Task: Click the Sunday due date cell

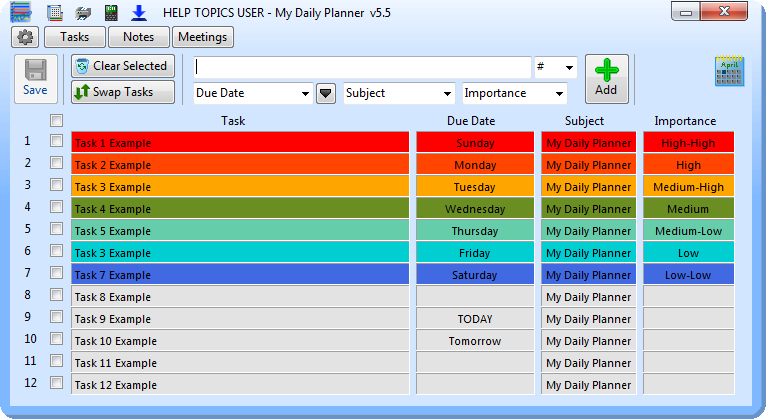Action: tap(475, 142)
